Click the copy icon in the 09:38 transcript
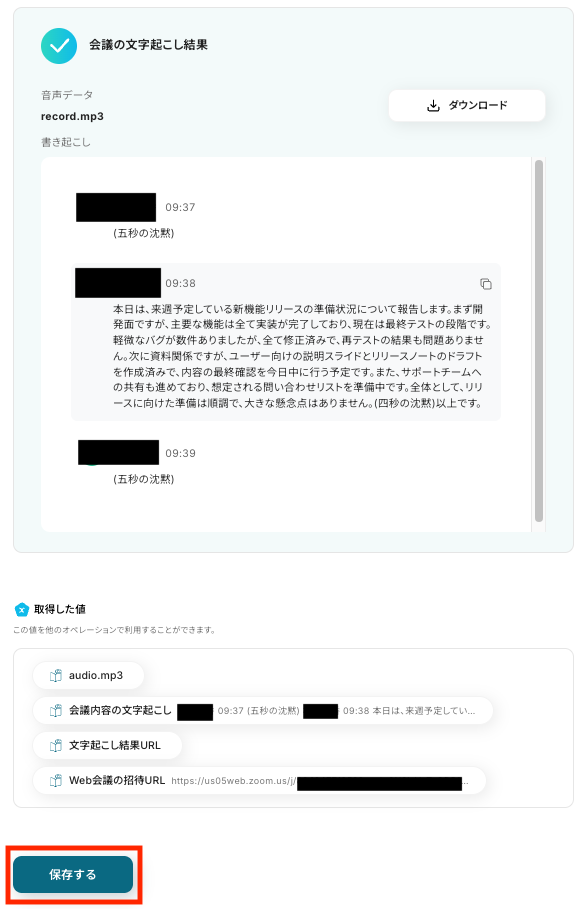 (x=486, y=283)
